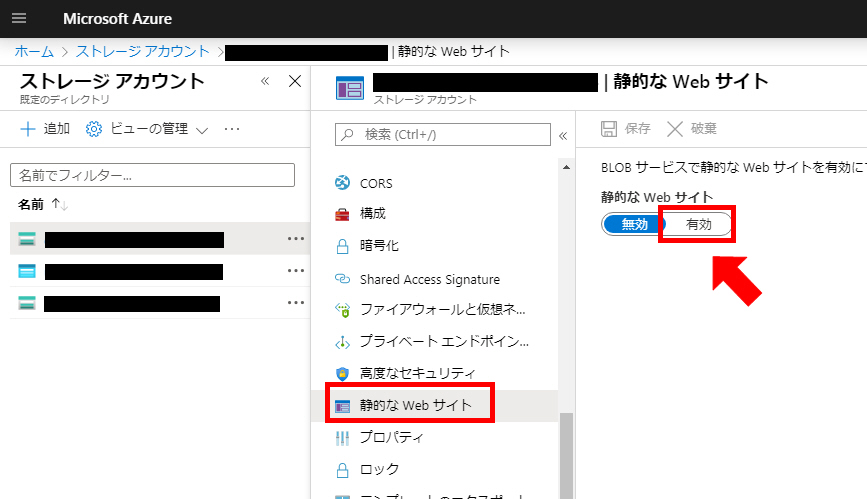
Task: Open the hamburger portal menu
Action: pyautogui.click(x=19, y=18)
